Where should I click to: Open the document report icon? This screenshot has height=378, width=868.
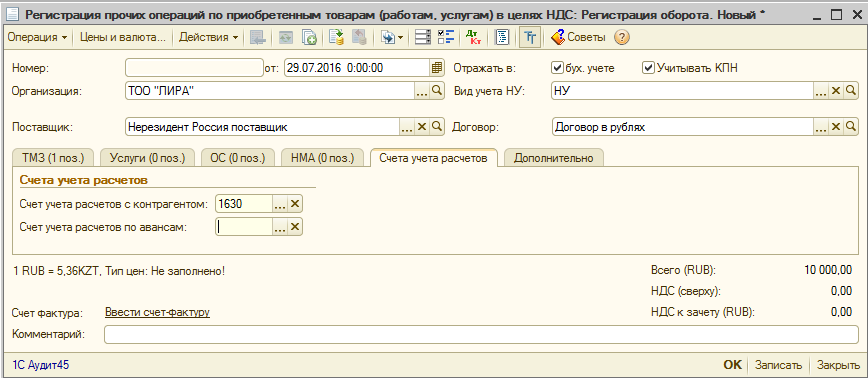coord(503,38)
